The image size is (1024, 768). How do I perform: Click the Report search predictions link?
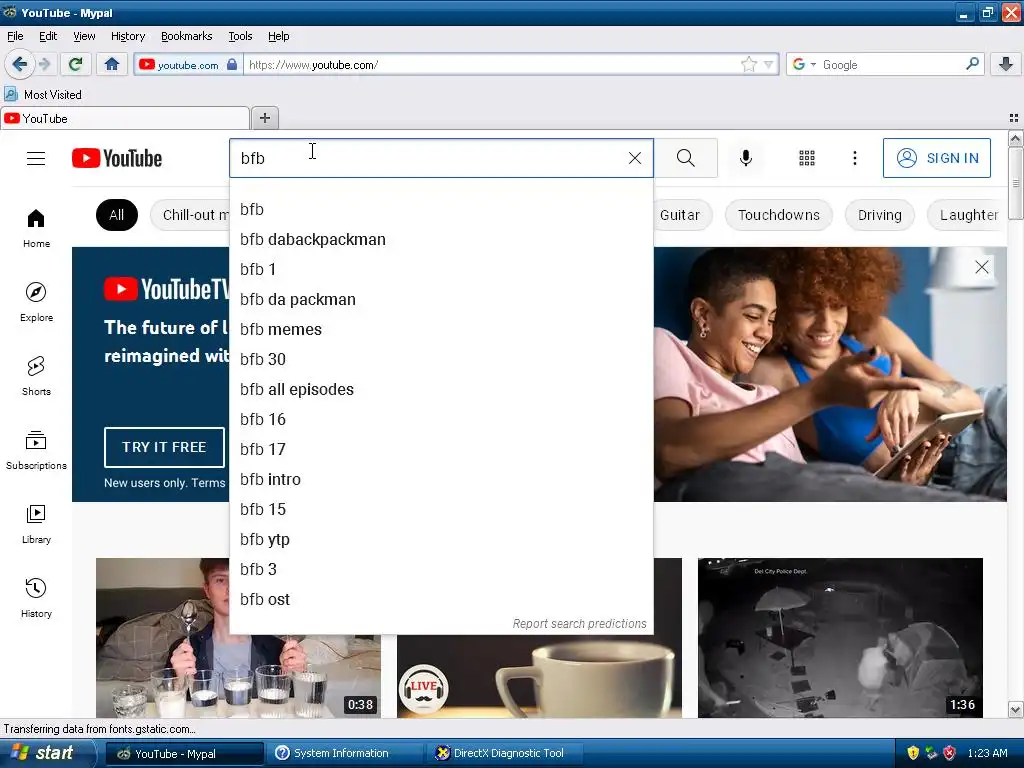click(x=579, y=624)
